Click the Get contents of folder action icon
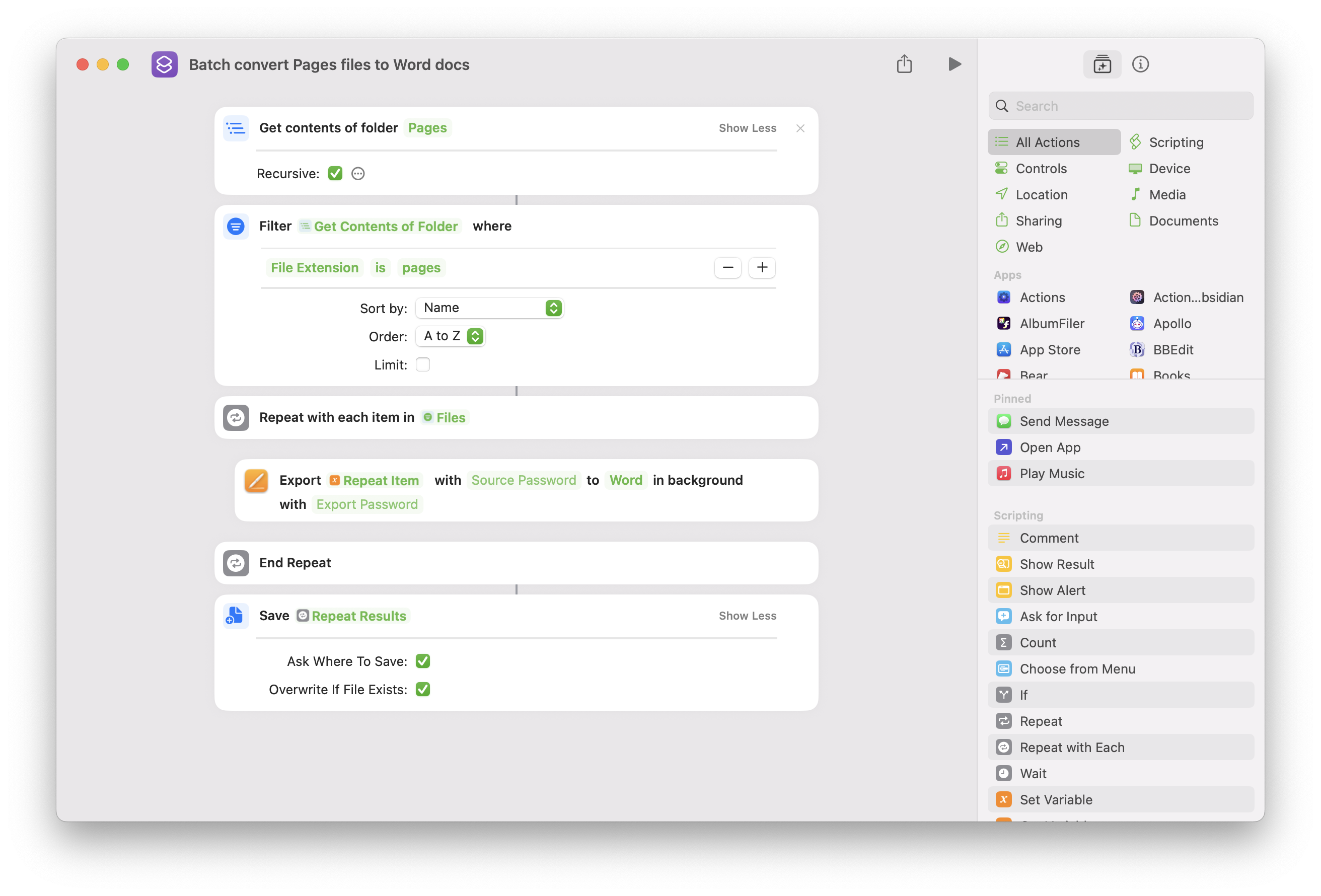Screen dimensions: 1321x896 pyautogui.click(x=235, y=128)
